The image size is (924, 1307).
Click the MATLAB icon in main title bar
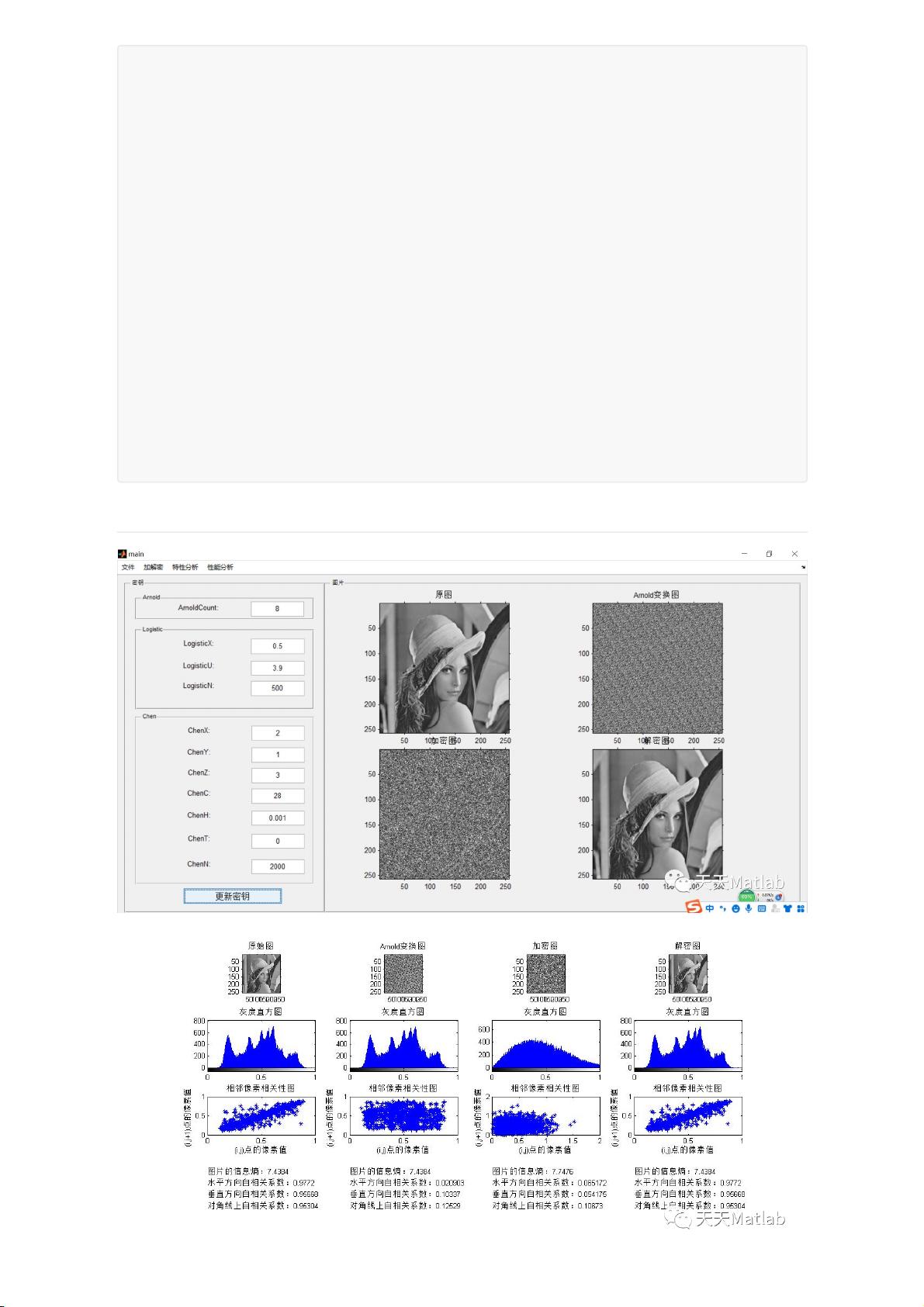point(122,554)
